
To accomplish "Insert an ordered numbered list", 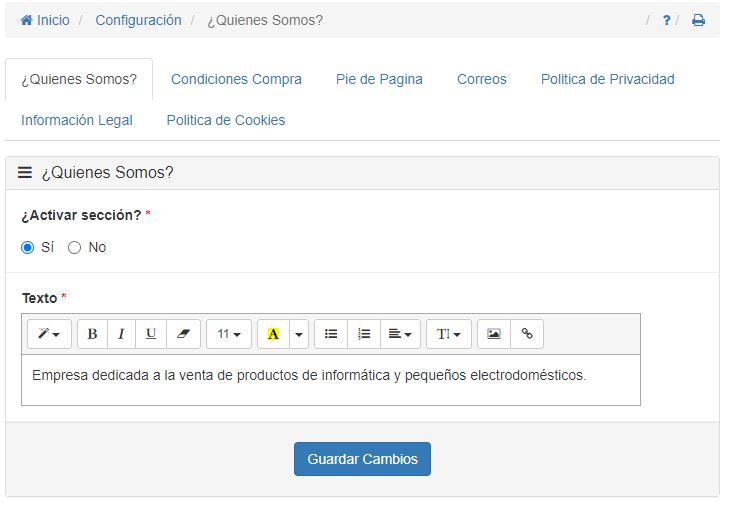I will 364,334.
